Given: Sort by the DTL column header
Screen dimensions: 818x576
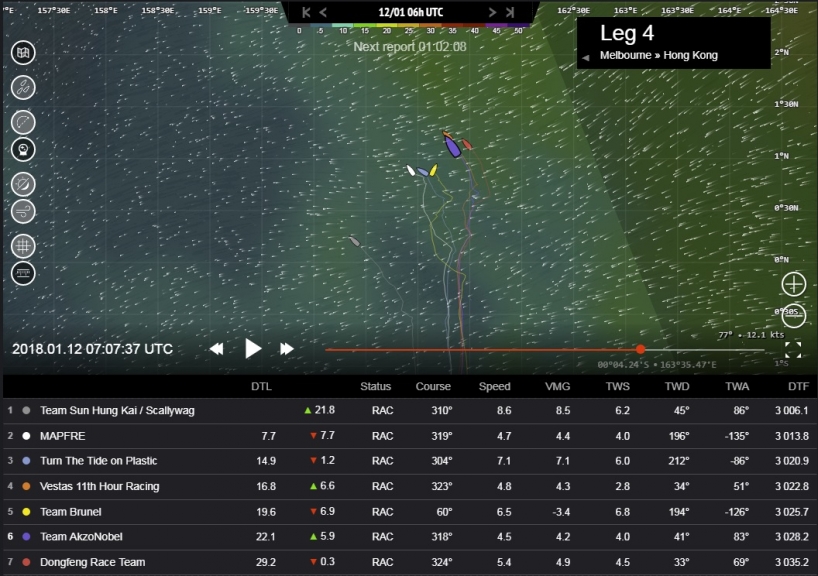Looking at the screenshot, I should [x=261, y=386].
